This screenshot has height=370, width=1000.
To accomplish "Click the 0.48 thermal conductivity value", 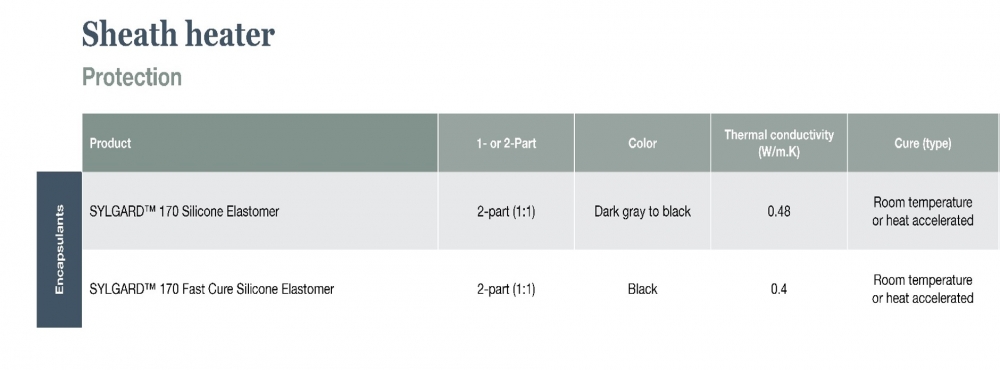I will click(x=779, y=211).
